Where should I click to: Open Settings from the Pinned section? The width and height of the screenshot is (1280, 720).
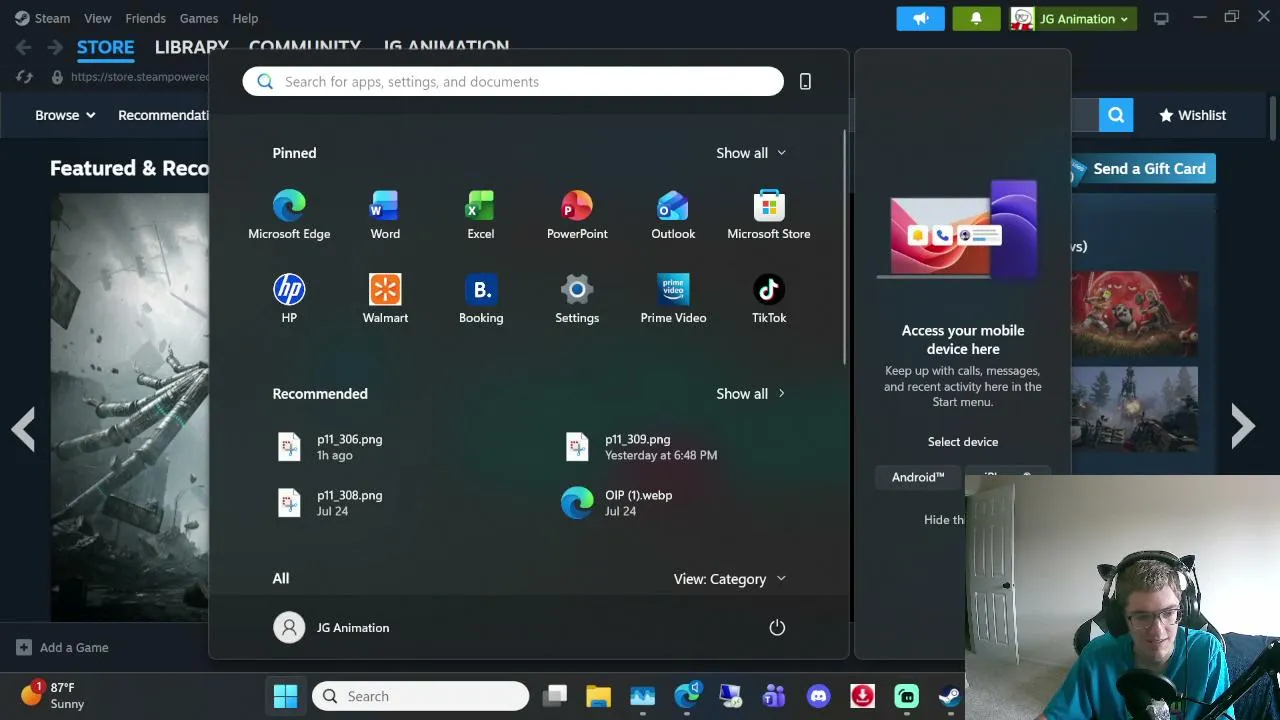[x=577, y=300]
